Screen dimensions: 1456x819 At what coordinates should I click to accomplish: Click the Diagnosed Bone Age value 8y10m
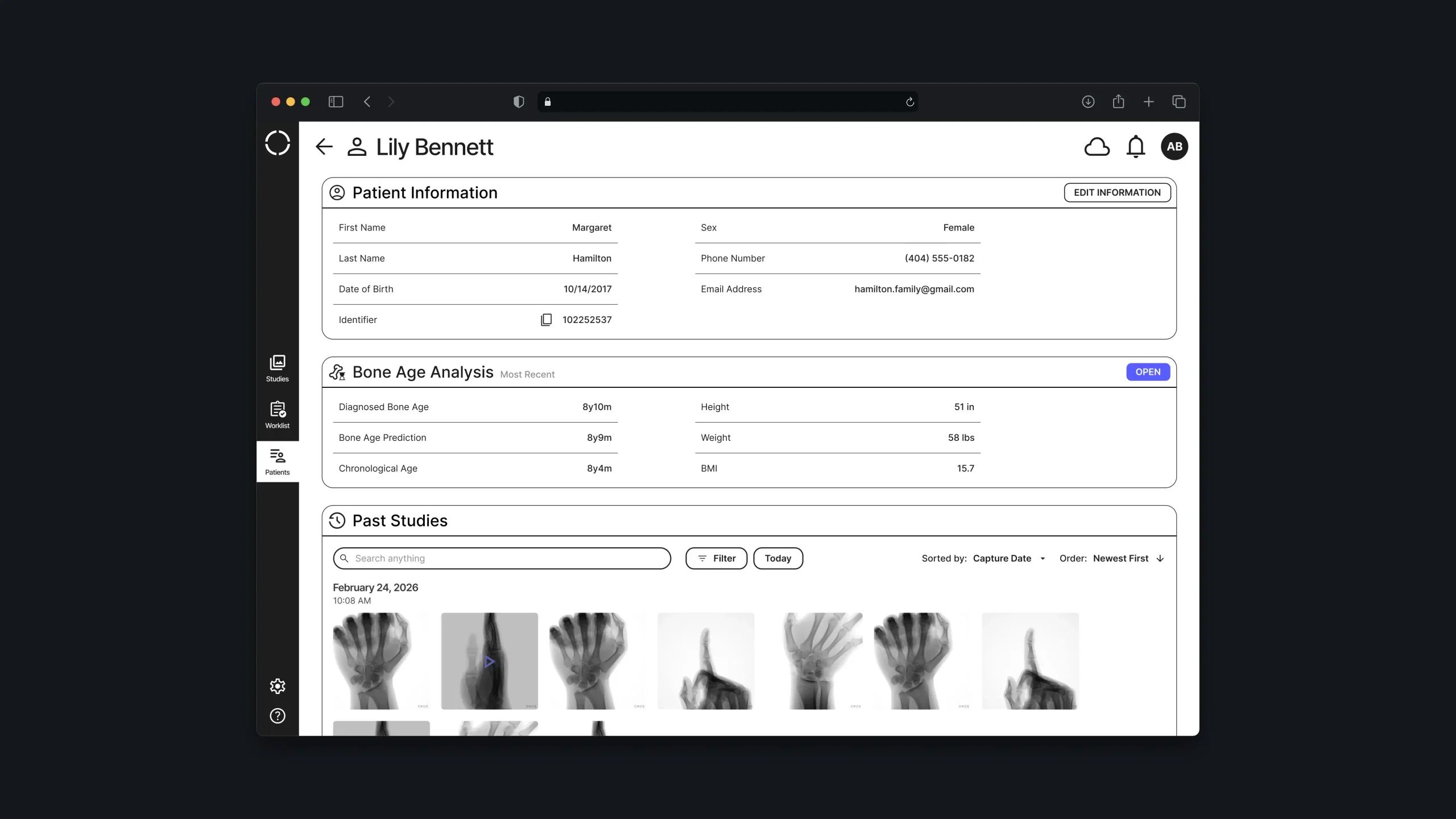pyautogui.click(x=597, y=407)
